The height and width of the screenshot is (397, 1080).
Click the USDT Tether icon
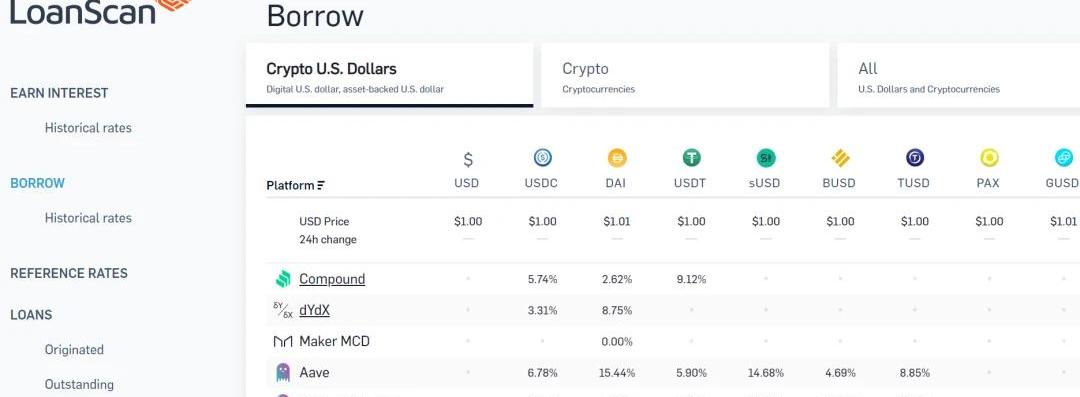pos(692,159)
